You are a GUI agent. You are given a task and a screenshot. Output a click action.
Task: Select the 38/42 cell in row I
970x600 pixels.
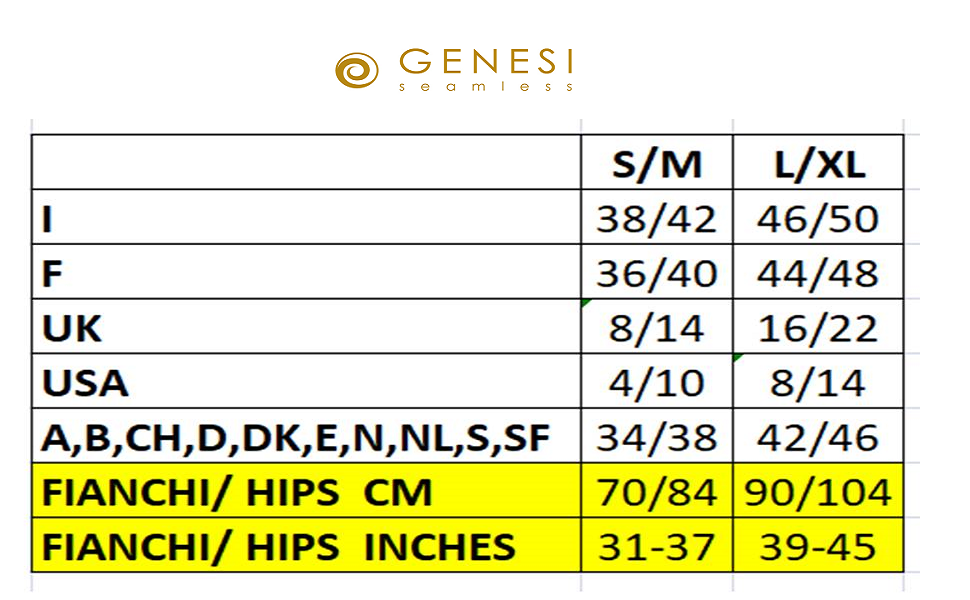tap(656, 218)
